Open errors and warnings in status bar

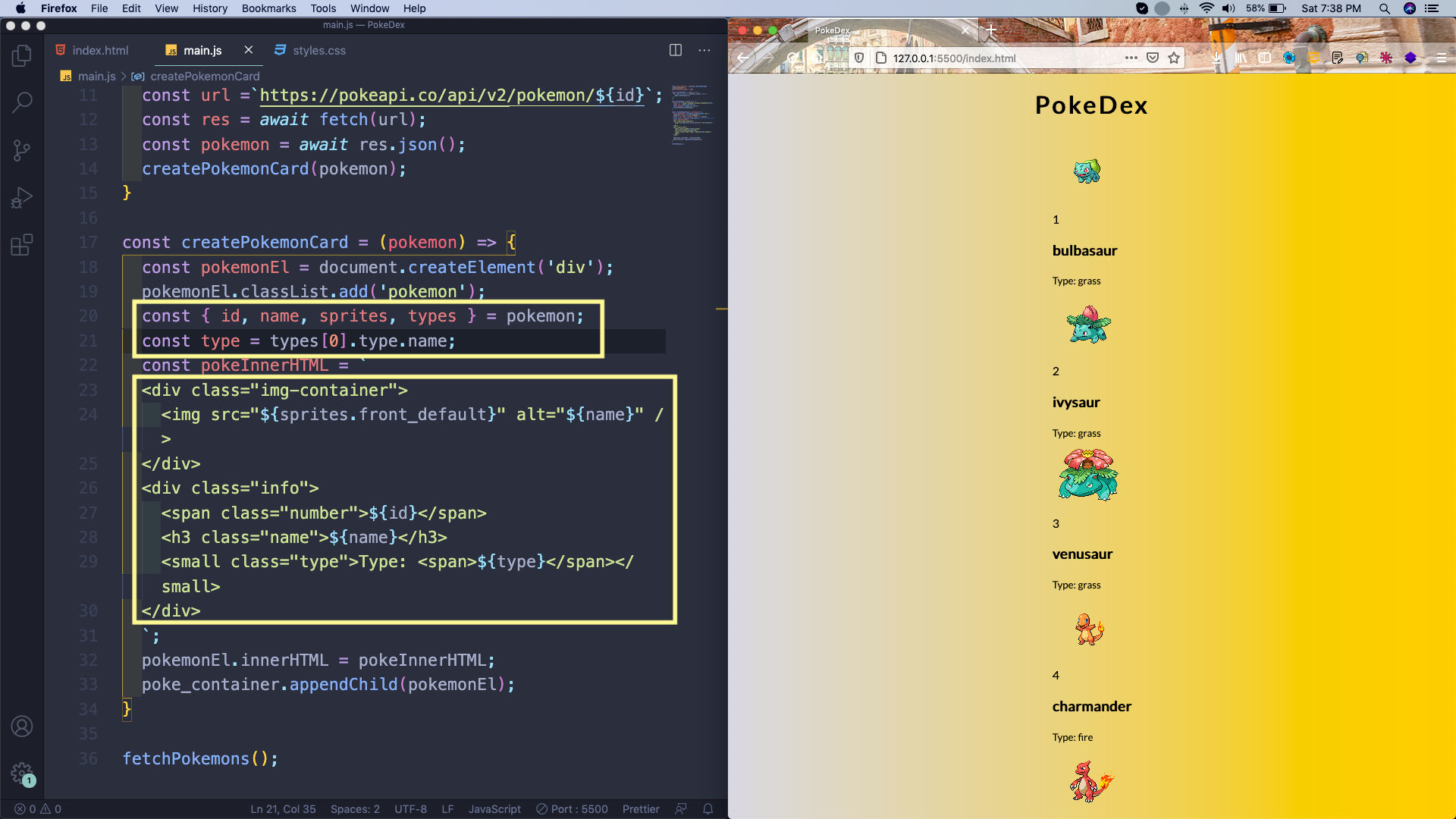point(38,809)
